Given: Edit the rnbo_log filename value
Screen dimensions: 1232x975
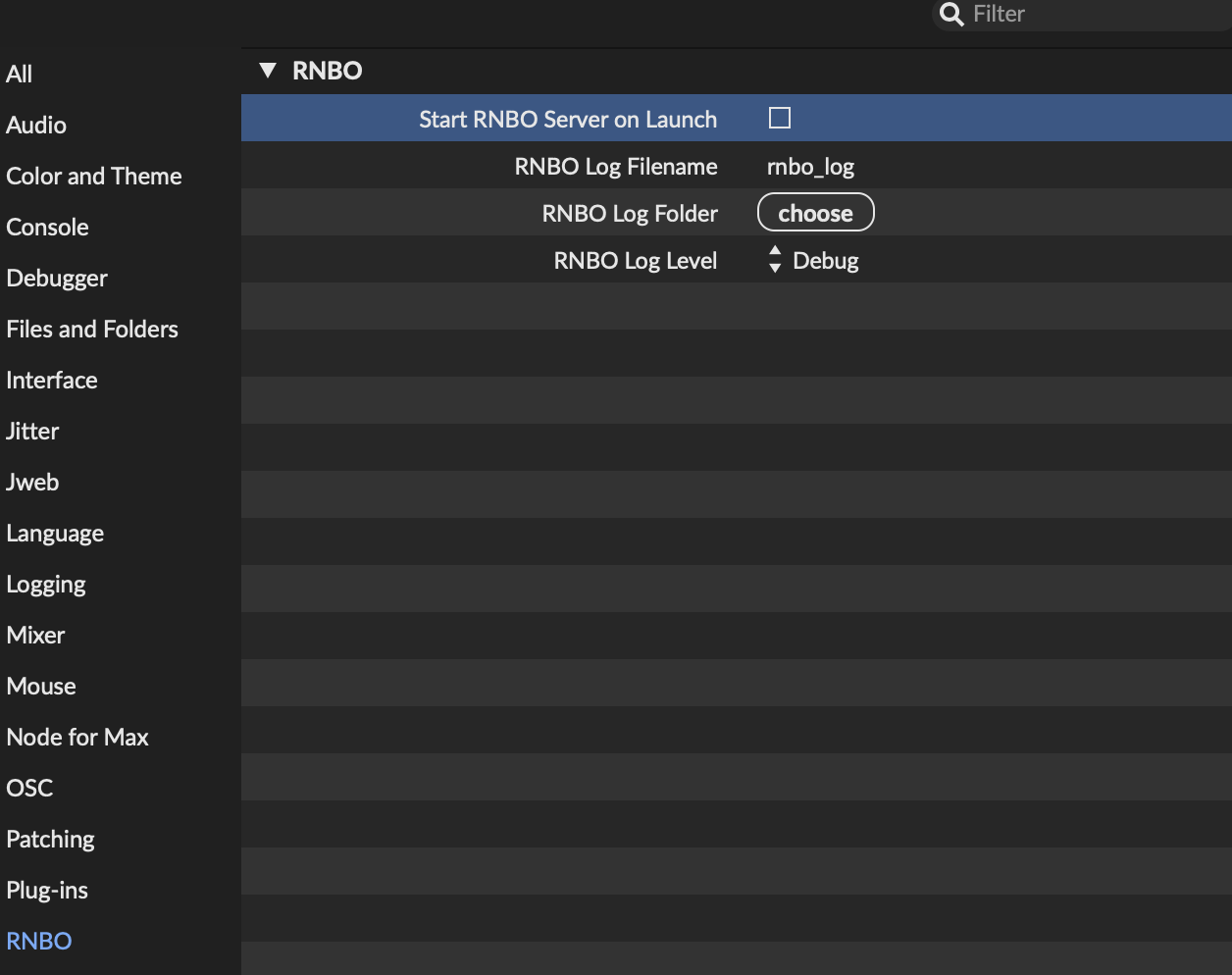Looking at the screenshot, I should point(810,167).
